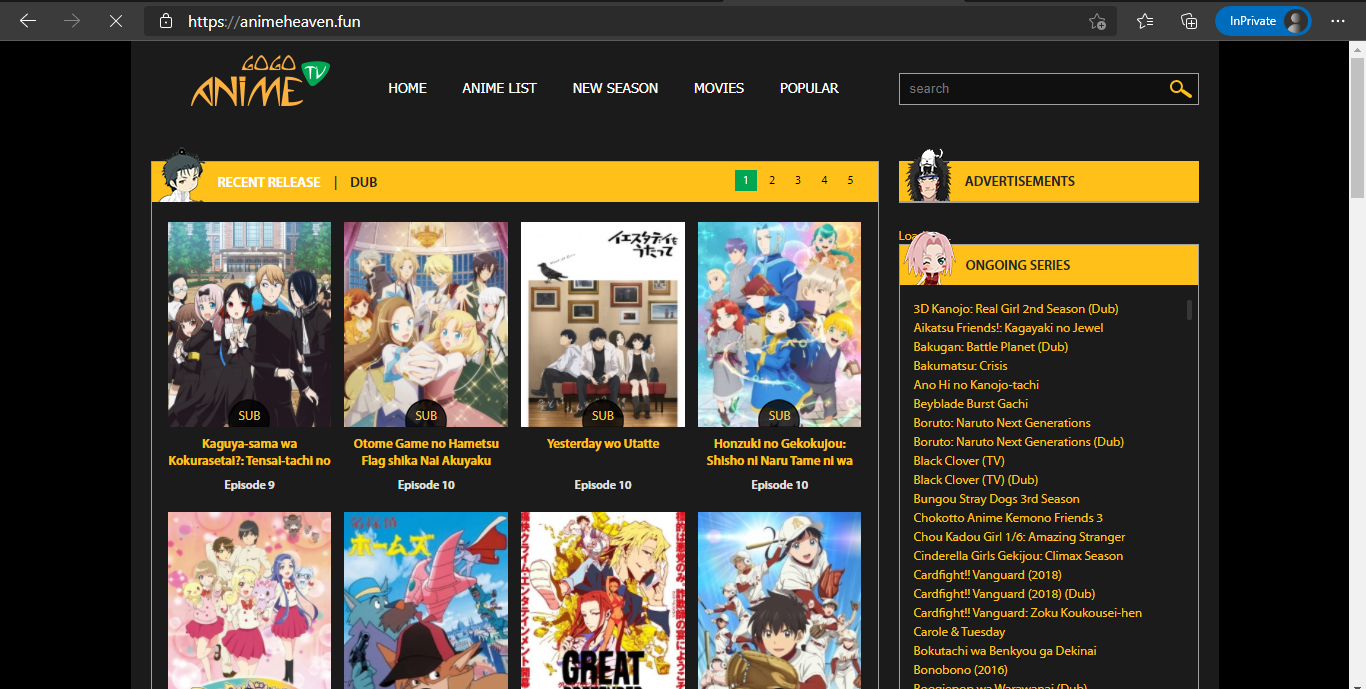
Task: Go to page 4 of recent releases
Action: 824,180
